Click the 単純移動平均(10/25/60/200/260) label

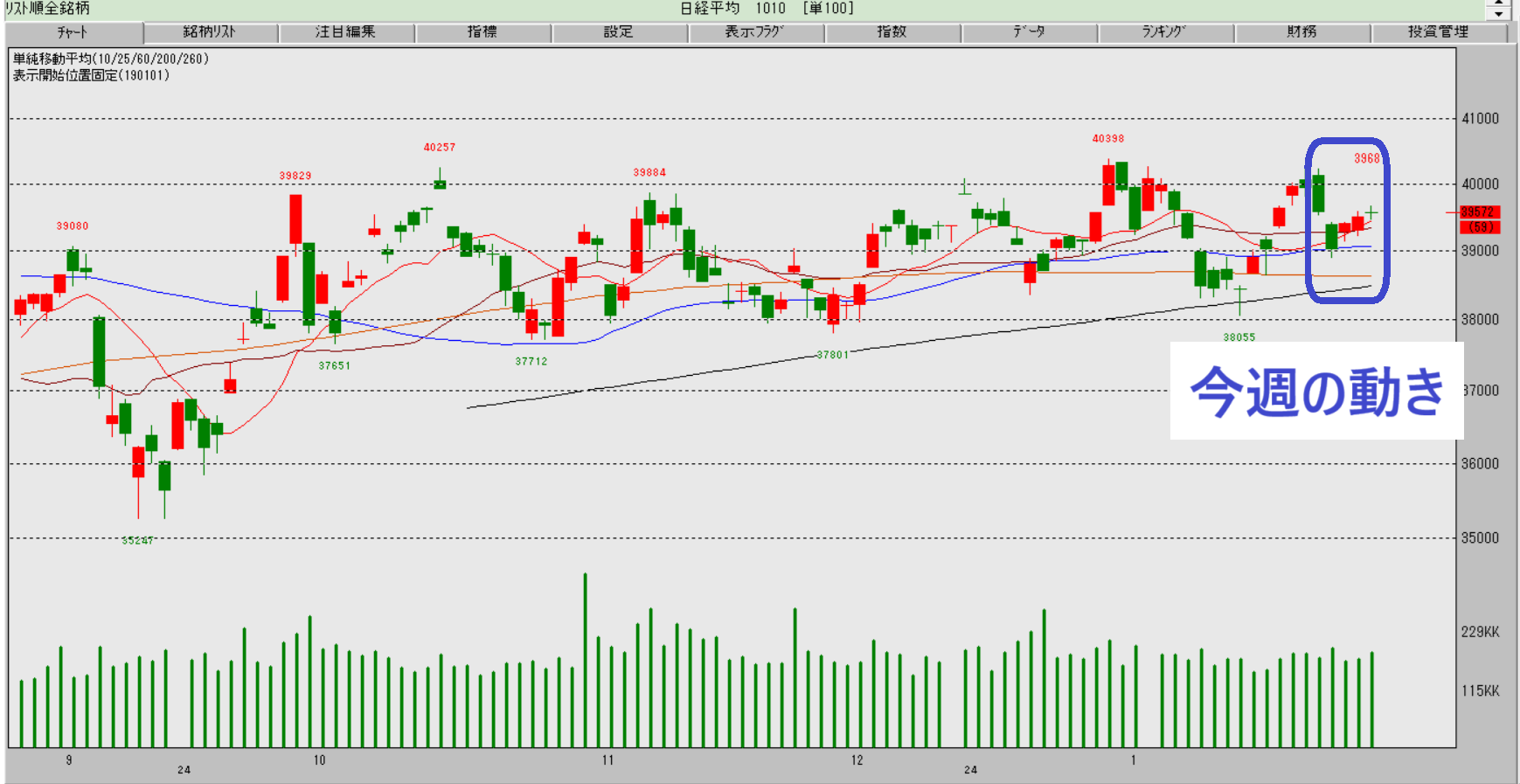click(x=111, y=59)
